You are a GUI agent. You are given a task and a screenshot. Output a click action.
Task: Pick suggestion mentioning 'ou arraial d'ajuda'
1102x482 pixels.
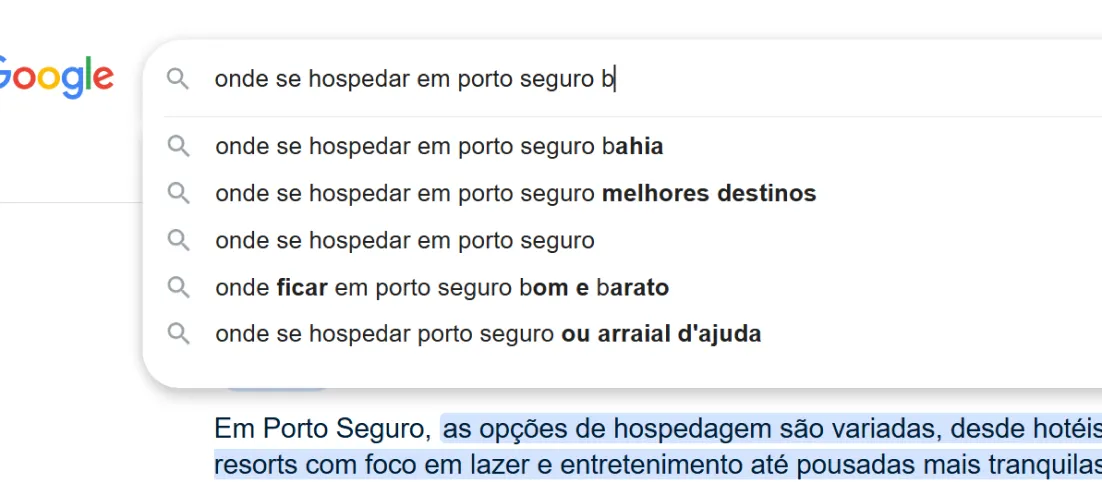click(622, 334)
